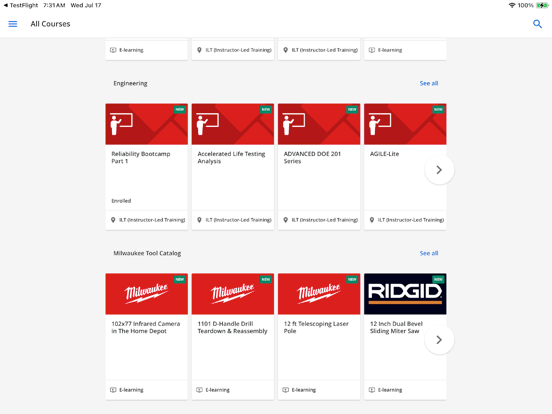
Task: Click the Milwaukee Tool Catalog heading
Action: (x=147, y=253)
